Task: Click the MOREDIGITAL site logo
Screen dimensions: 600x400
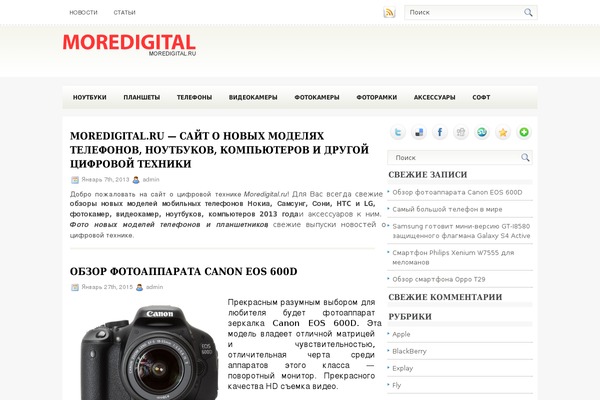Action: tap(129, 45)
